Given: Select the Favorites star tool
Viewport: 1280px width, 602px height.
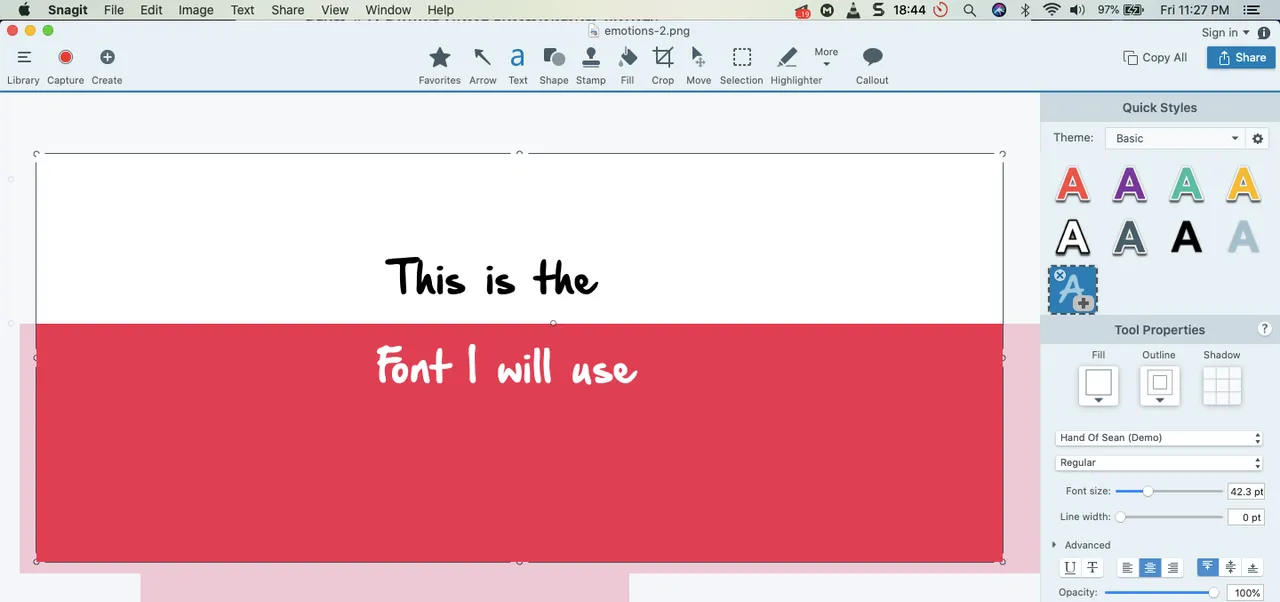Looking at the screenshot, I should [439, 57].
